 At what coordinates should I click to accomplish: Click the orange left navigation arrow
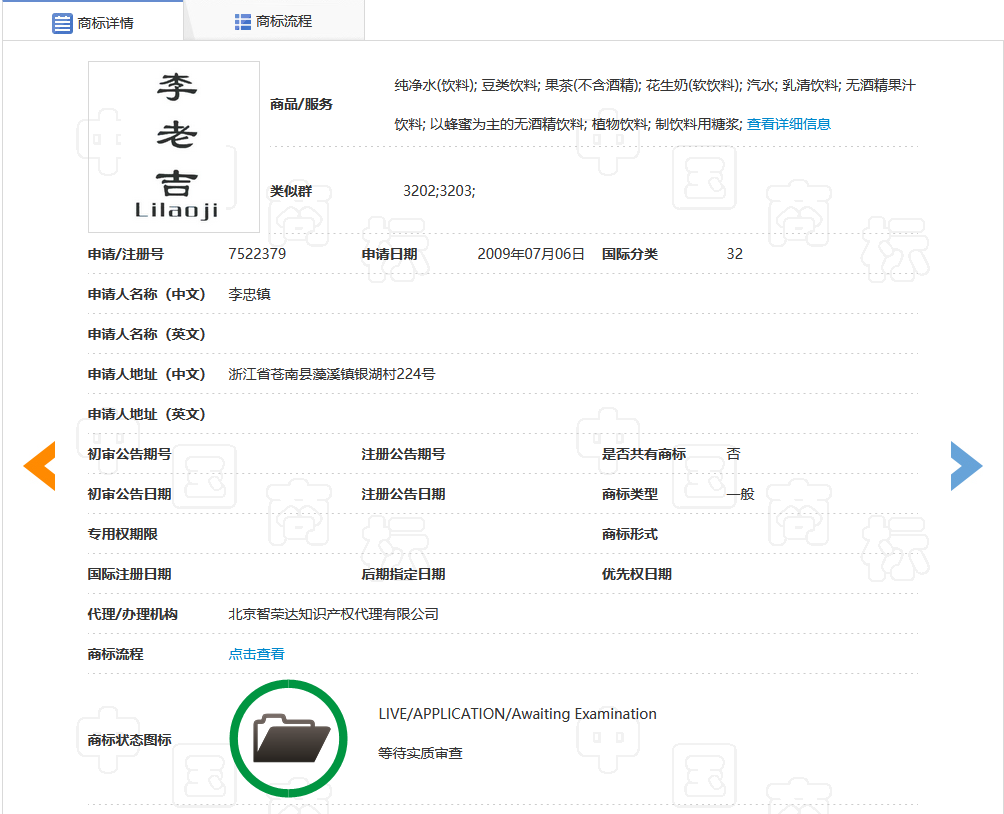click(x=39, y=465)
